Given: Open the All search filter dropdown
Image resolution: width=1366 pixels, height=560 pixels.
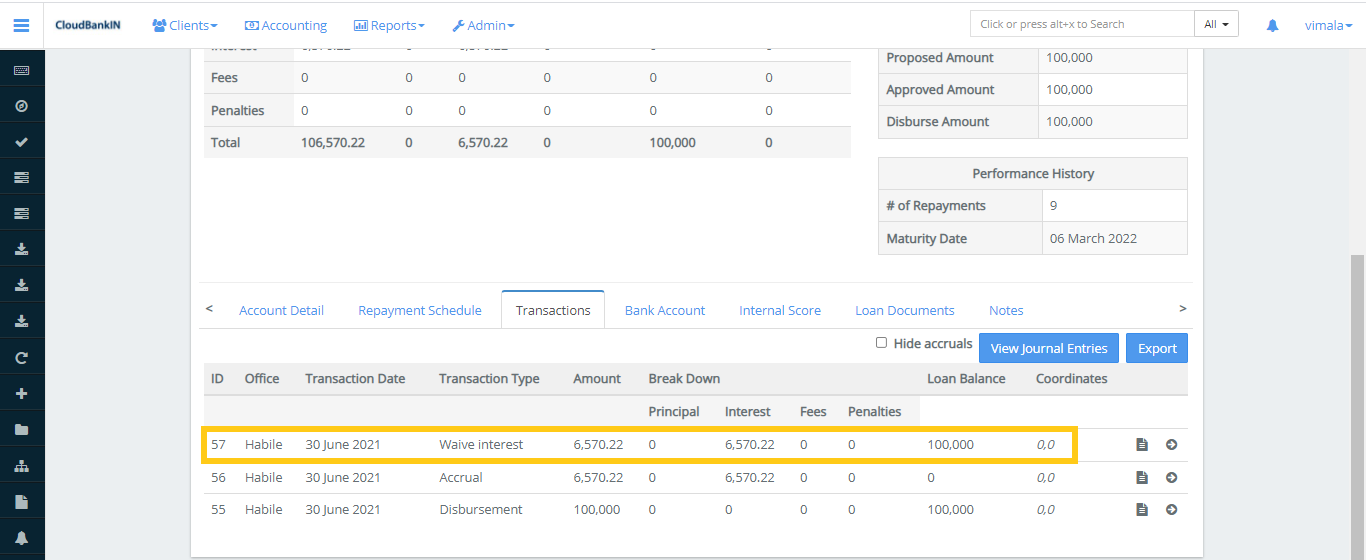Looking at the screenshot, I should (x=1216, y=24).
